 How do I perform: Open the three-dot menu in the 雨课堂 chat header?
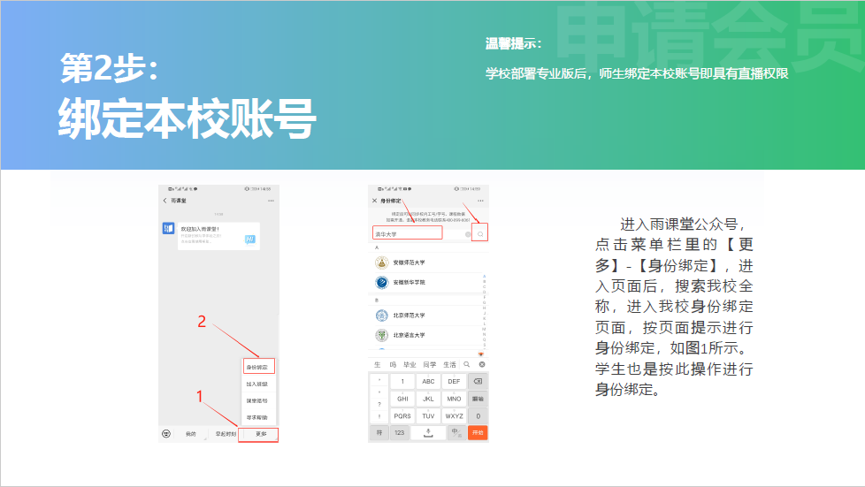pyautogui.click(x=271, y=201)
